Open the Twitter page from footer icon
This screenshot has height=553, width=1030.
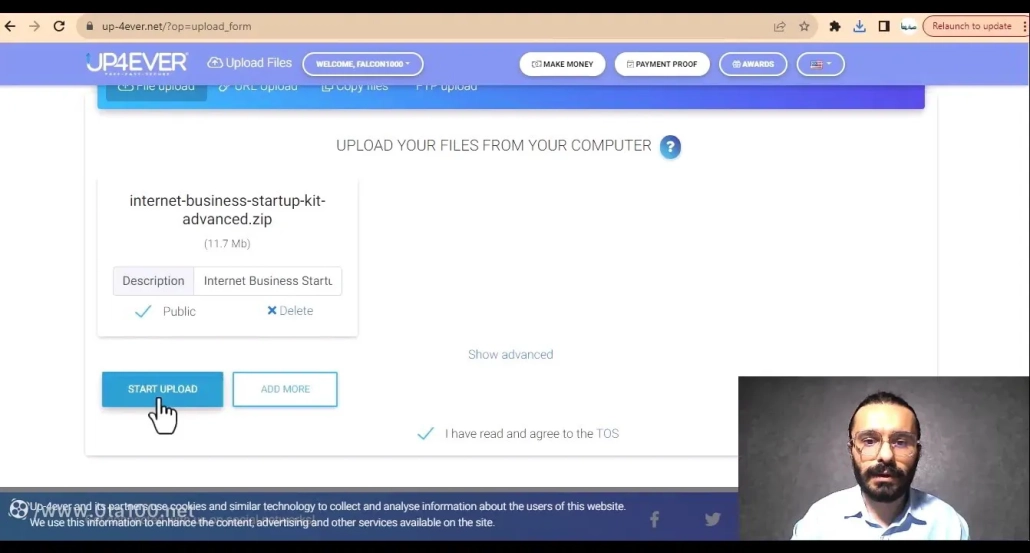pos(712,519)
